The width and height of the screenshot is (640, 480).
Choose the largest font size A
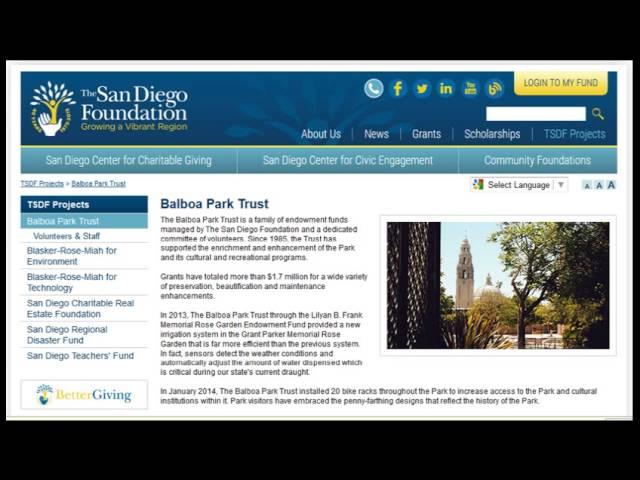click(x=611, y=185)
